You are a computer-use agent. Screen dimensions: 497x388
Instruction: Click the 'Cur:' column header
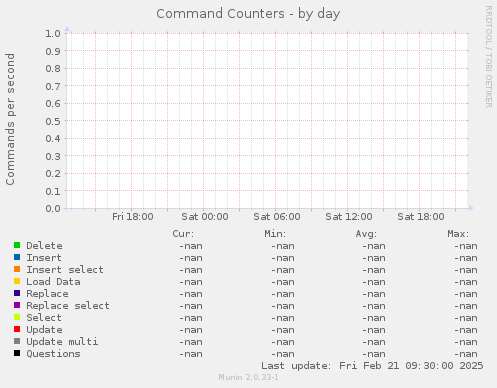coord(183,234)
